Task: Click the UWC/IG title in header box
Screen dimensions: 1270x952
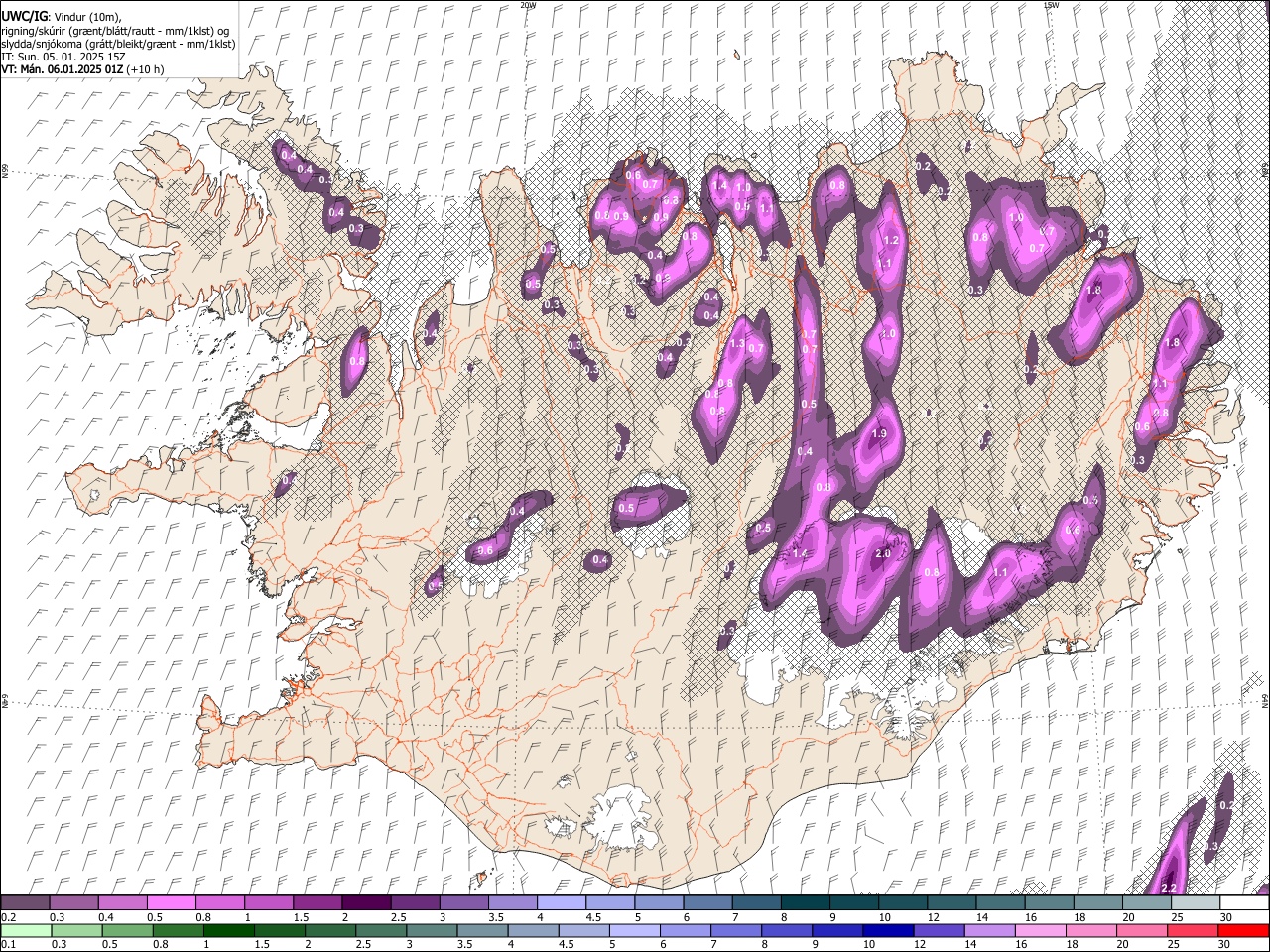Action: coord(24,17)
